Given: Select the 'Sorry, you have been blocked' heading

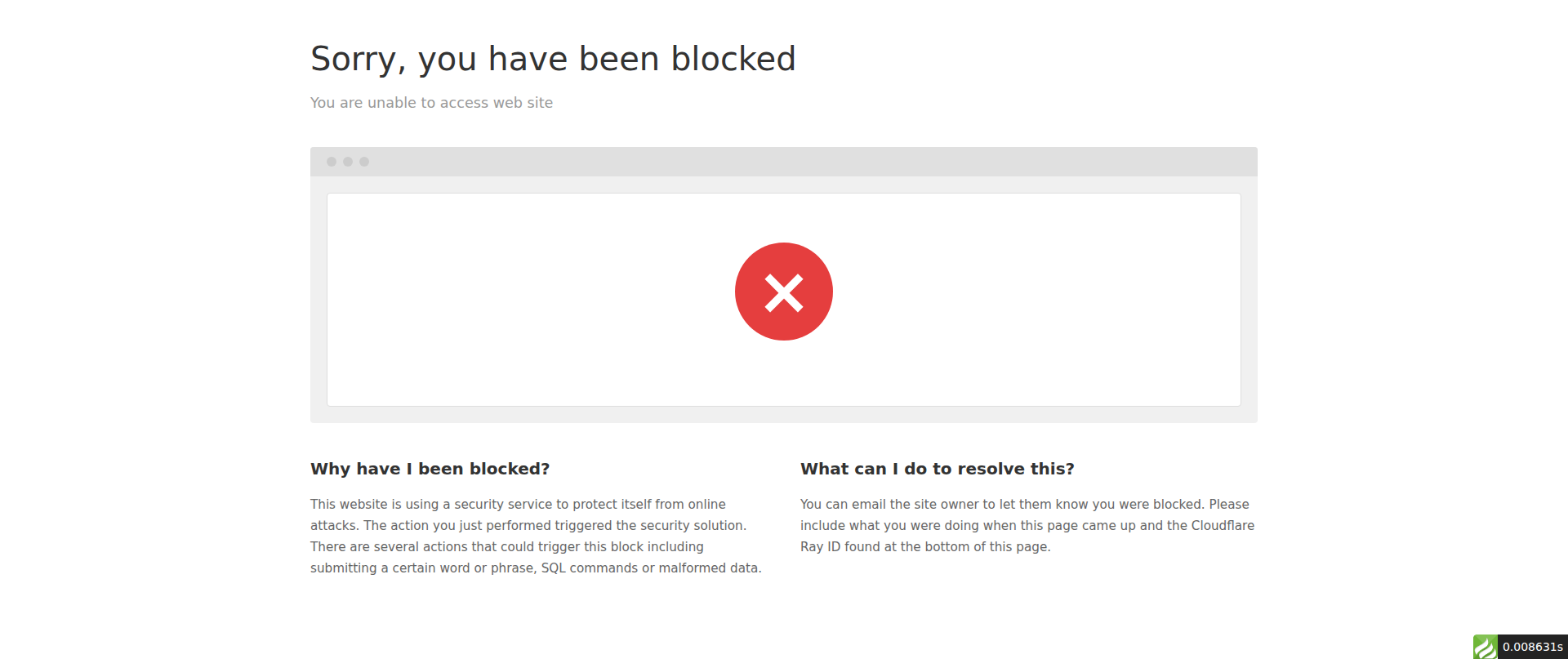Looking at the screenshot, I should click(x=553, y=59).
